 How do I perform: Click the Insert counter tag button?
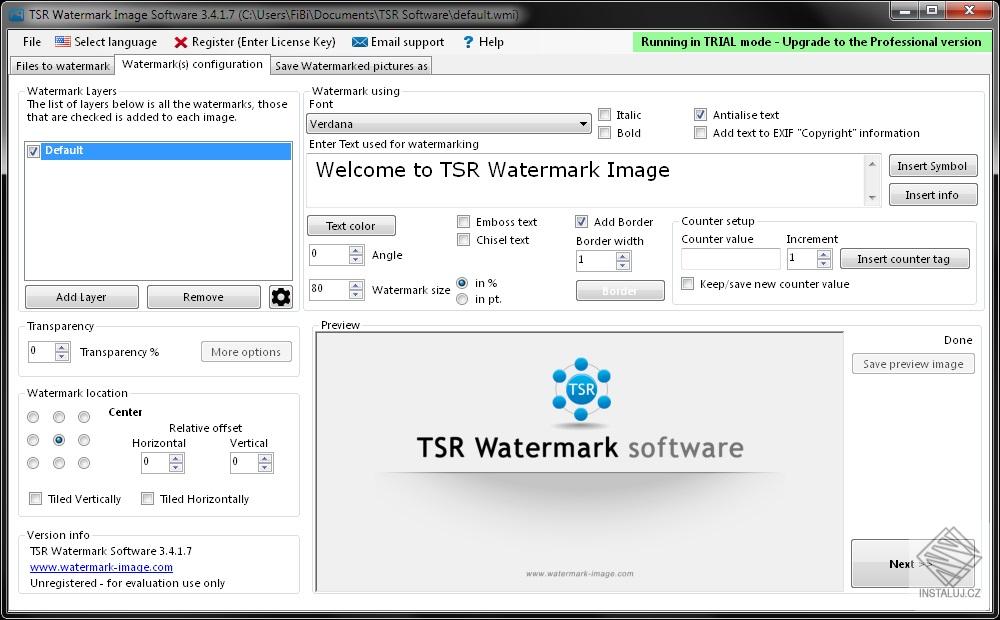pos(904,258)
